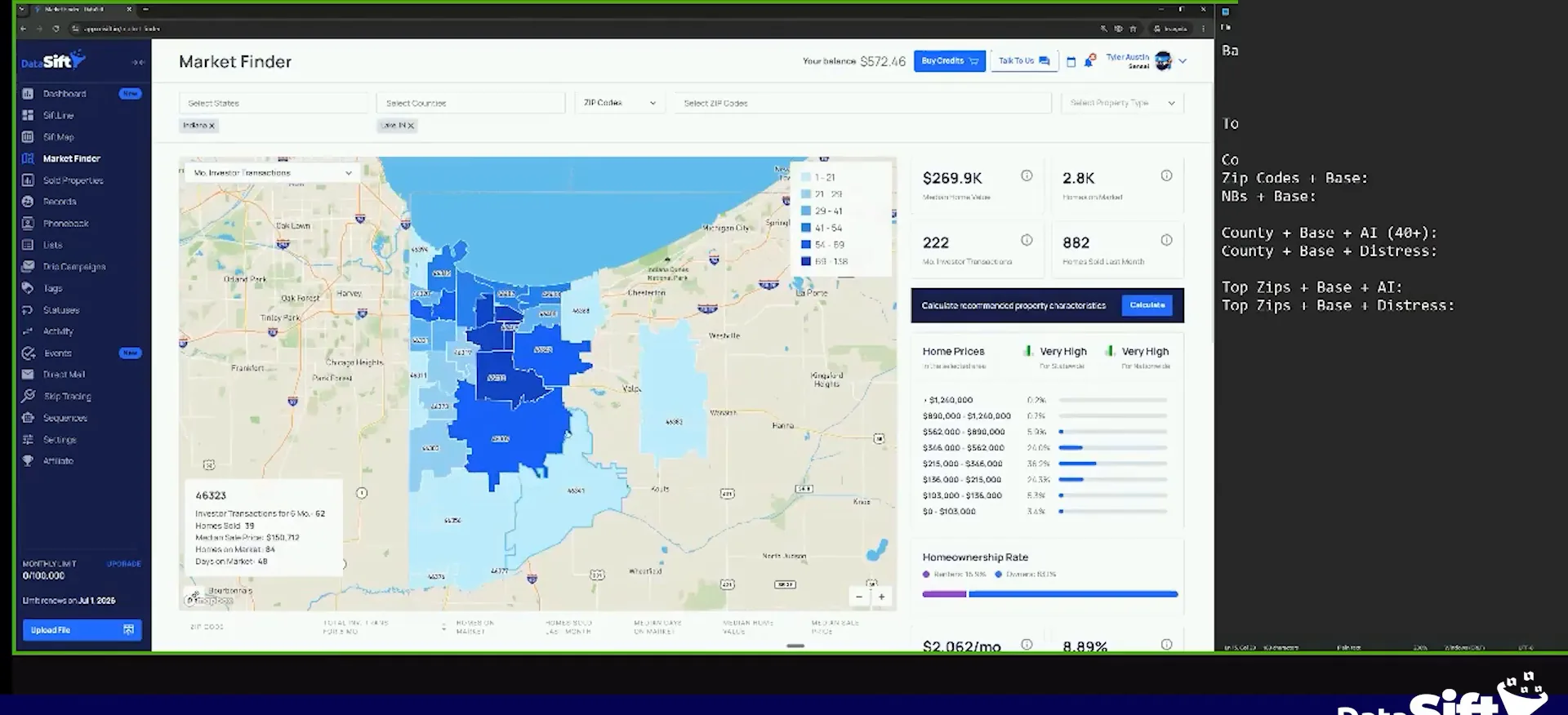The height and width of the screenshot is (715, 1568).
Task: Click the Upgrade link near Monthly Limit
Action: 124,564
